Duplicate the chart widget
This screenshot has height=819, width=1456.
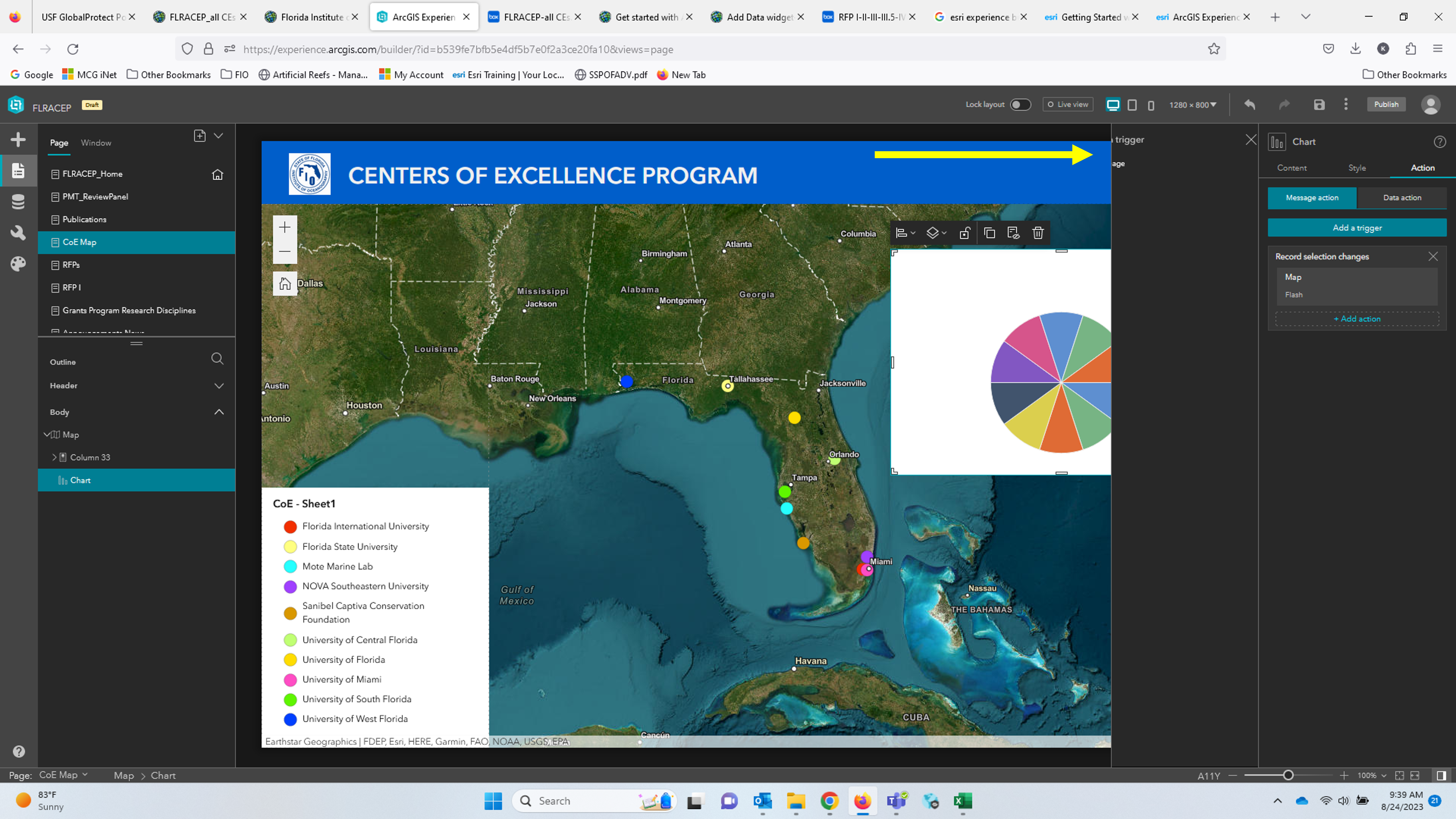[989, 233]
